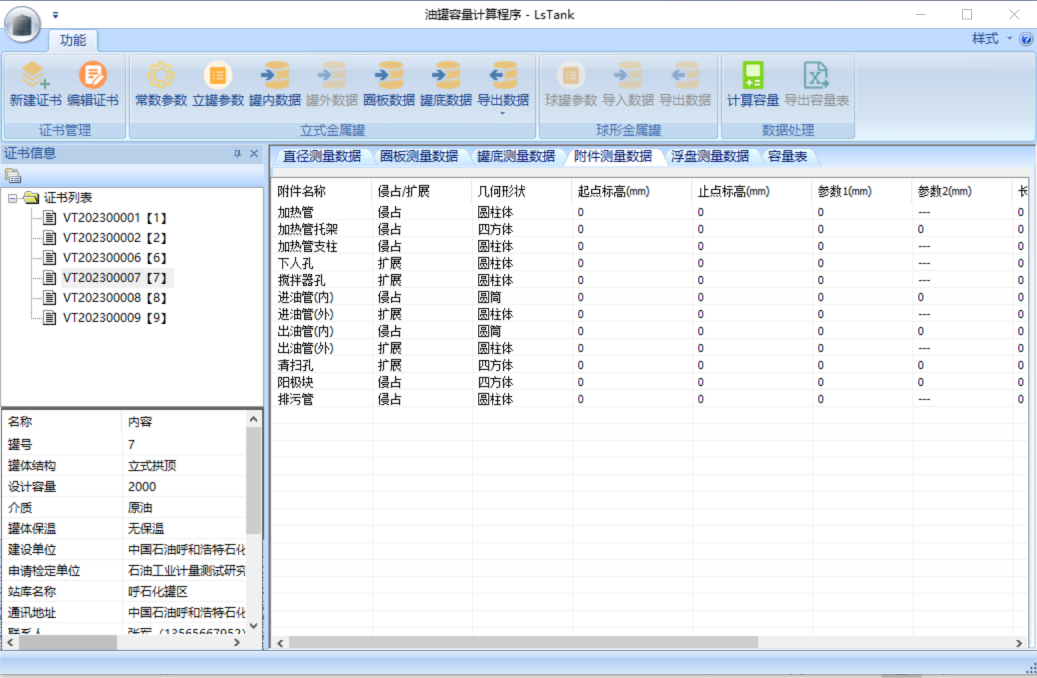Click data table horizontal scrollbar left arrow
The height and width of the screenshot is (678, 1037).
click(280, 643)
